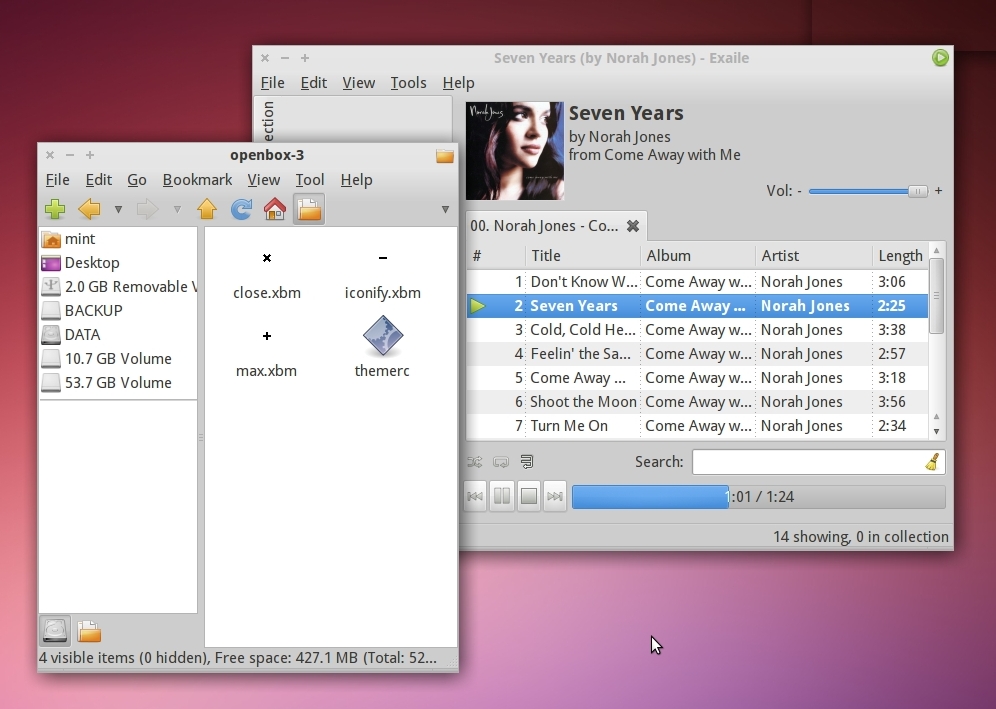
Task: Sort playlist by Length column header
Action: [x=900, y=255]
